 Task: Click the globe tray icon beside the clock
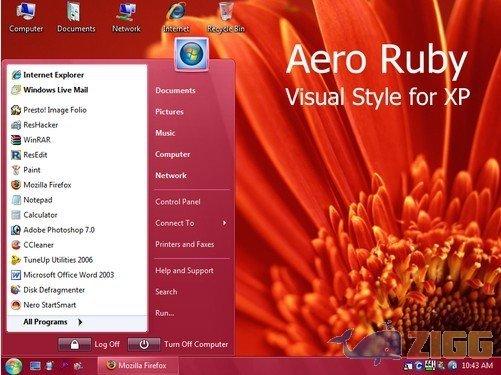453,366
